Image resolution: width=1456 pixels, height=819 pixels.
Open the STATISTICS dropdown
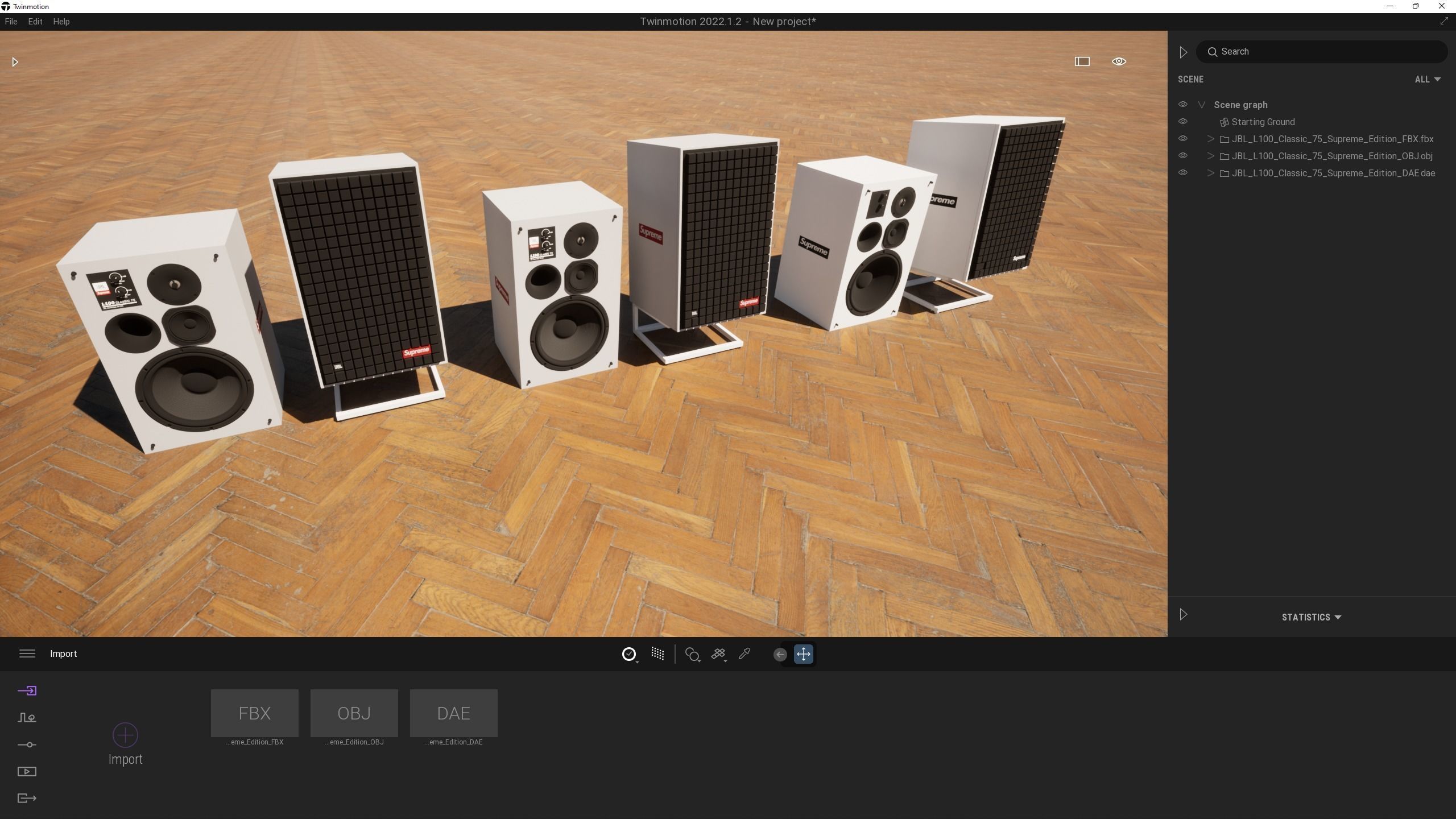[1311, 617]
